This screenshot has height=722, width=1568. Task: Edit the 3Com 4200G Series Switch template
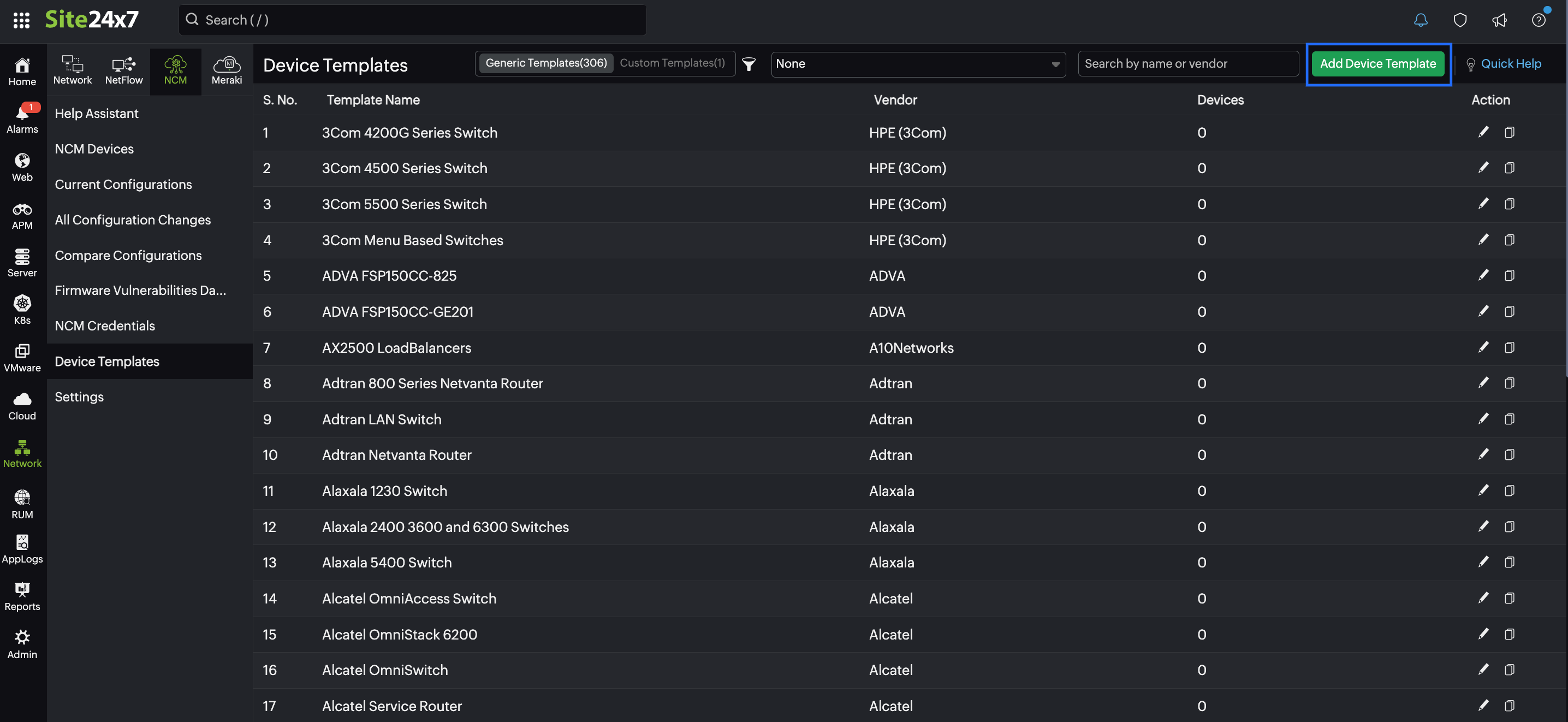1483,132
